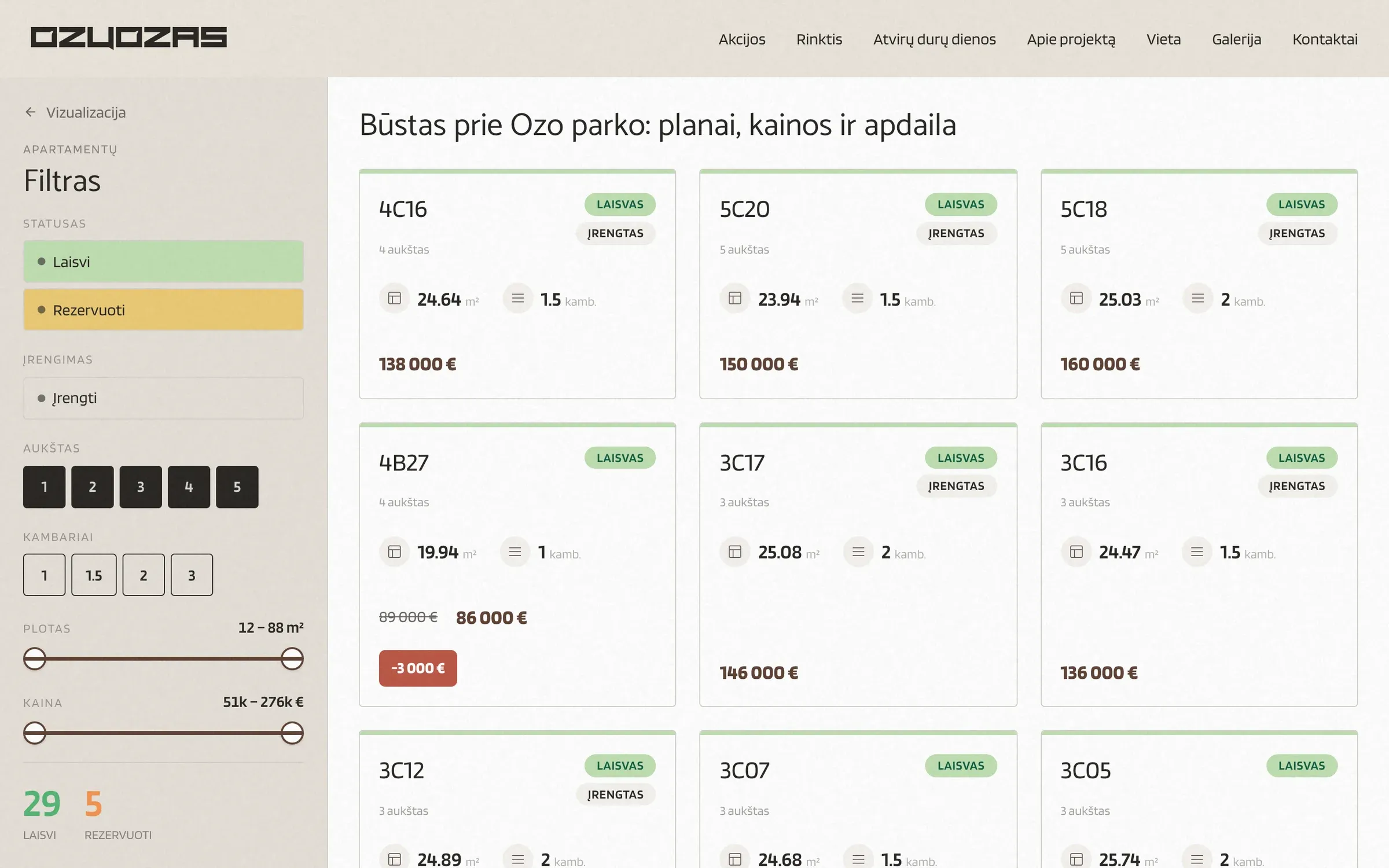Open Atvirų durų dienos menu item
The height and width of the screenshot is (868, 1389).
pyautogui.click(x=935, y=39)
